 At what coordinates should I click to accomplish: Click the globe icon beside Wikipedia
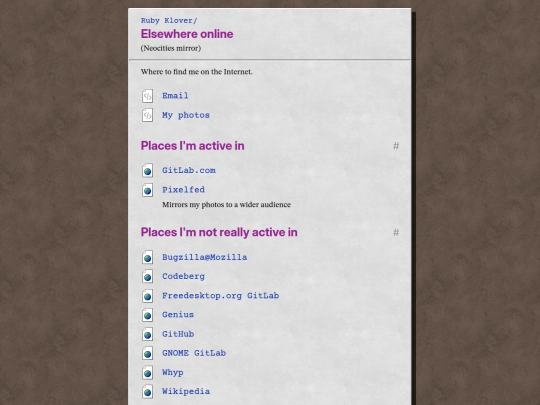147,392
